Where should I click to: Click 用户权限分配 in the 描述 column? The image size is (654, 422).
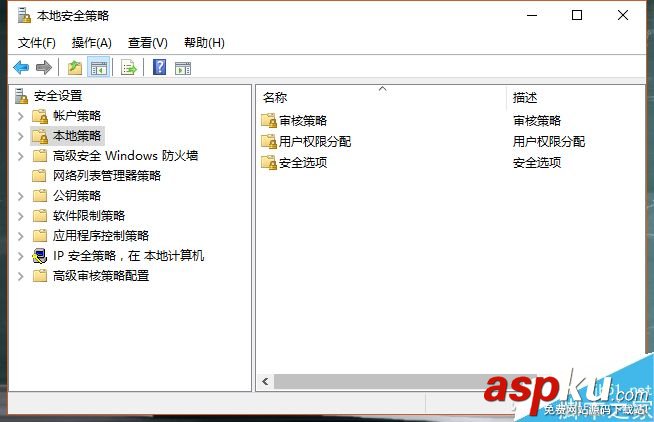pos(549,142)
